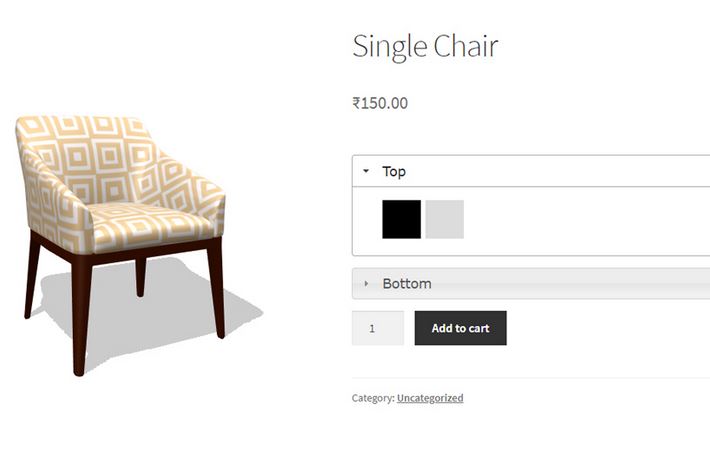Click the ₹150.00 price text
This screenshot has width=710, height=457.
pos(380,103)
